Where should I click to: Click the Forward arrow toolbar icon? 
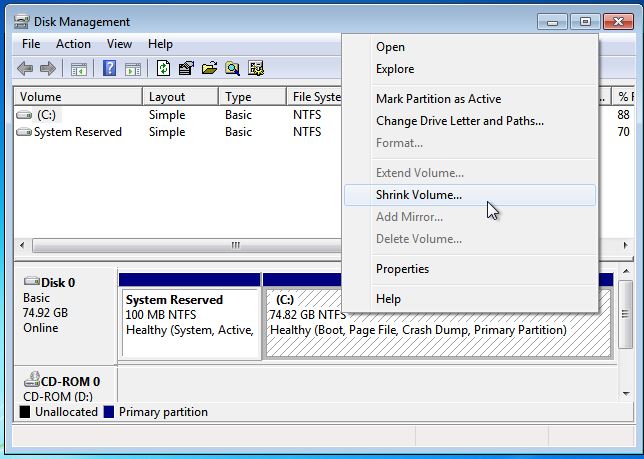pos(48,68)
